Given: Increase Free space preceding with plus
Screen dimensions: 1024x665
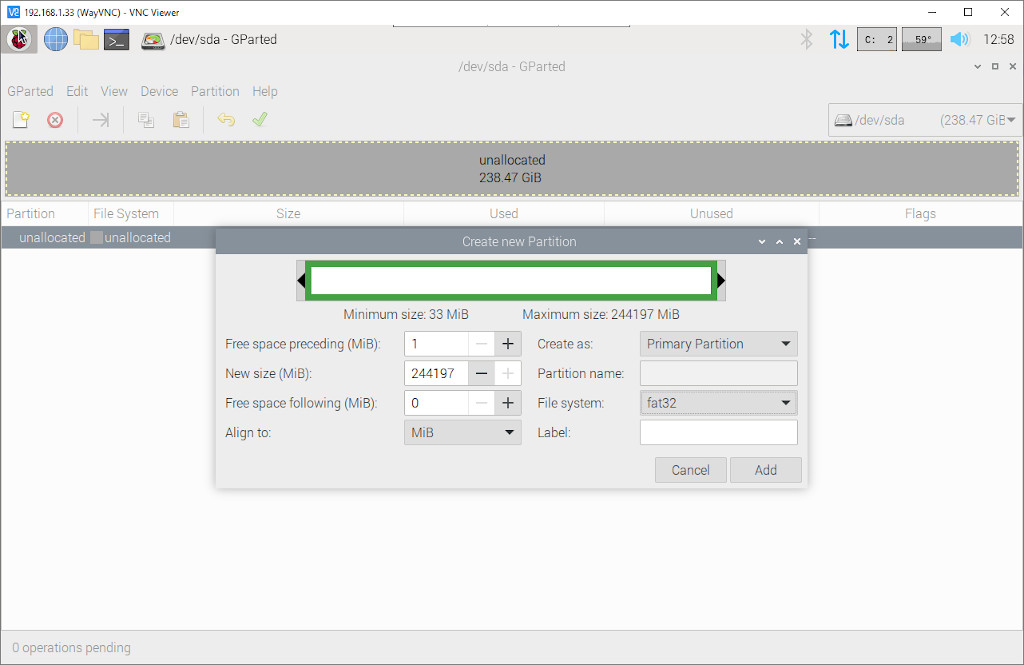Looking at the screenshot, I should tap(508, 344).
